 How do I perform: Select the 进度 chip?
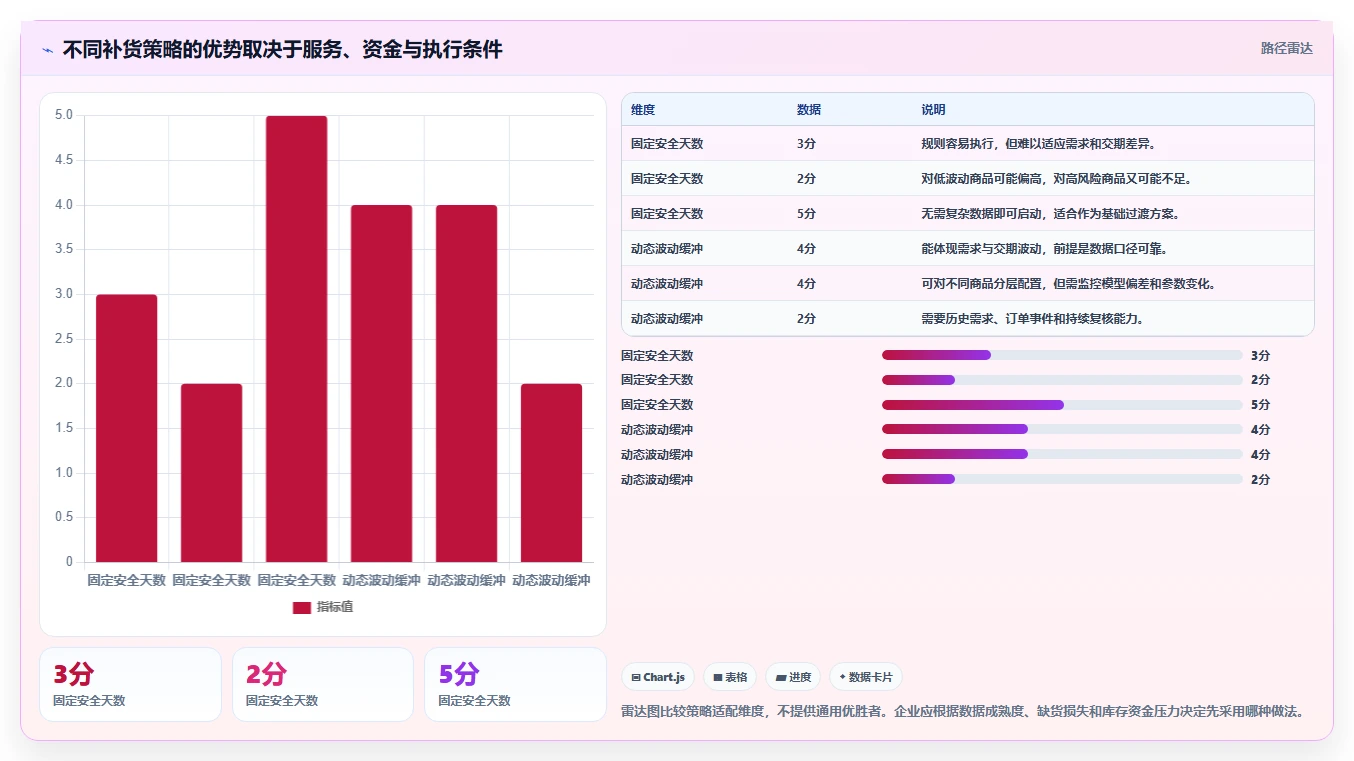[793, 677]
